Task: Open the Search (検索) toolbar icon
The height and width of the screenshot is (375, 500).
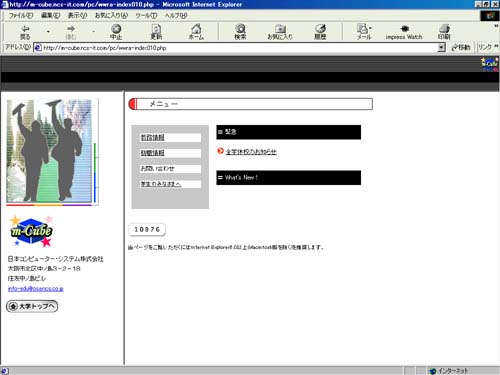Action: pyautogui.click(x=240, y=32)
